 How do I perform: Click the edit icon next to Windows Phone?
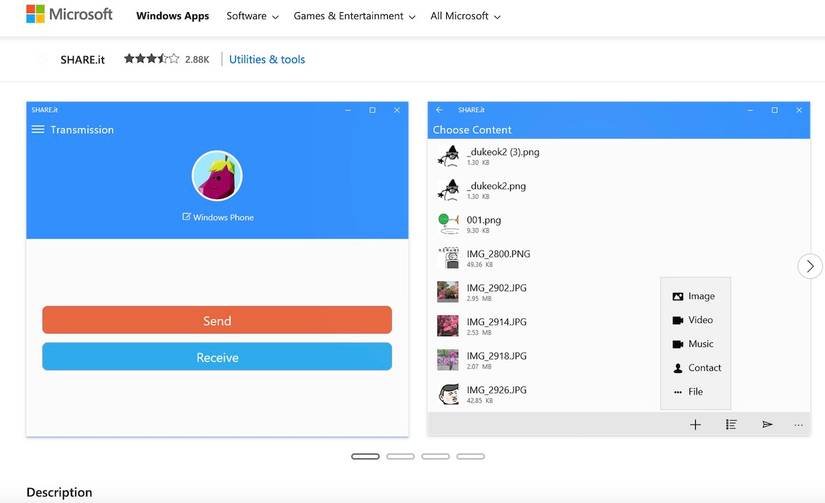point(186,217)
